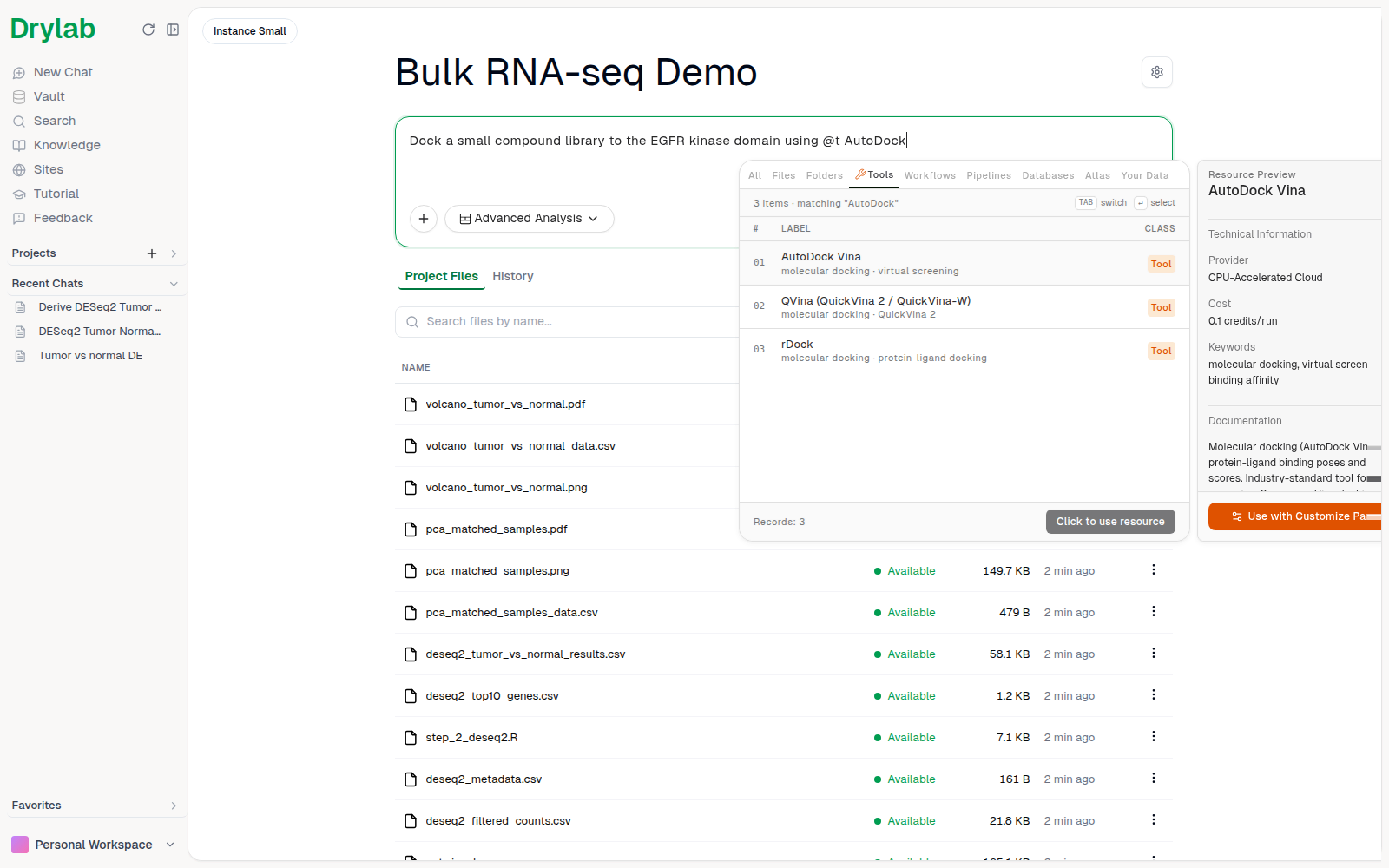Collapse the Recent Chats section

click(174, 284)
